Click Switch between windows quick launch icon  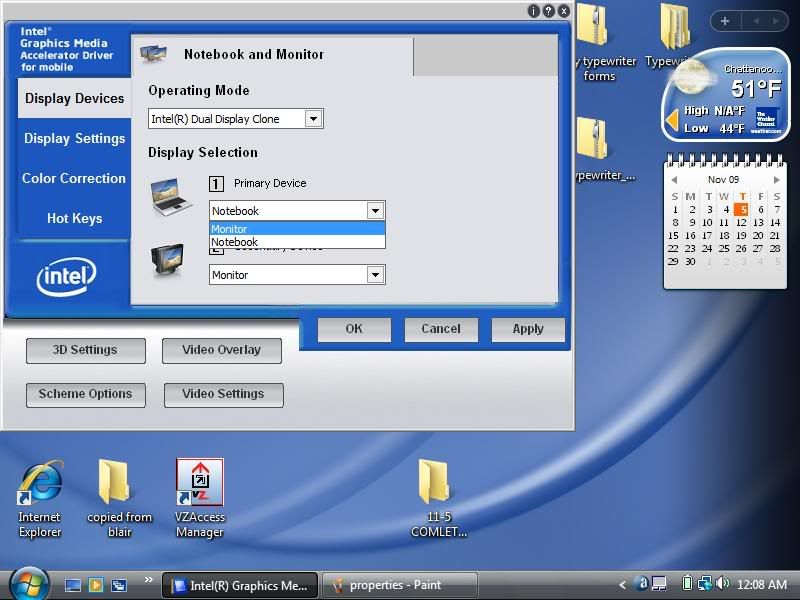pyautogui.click(x=119, y=585)
